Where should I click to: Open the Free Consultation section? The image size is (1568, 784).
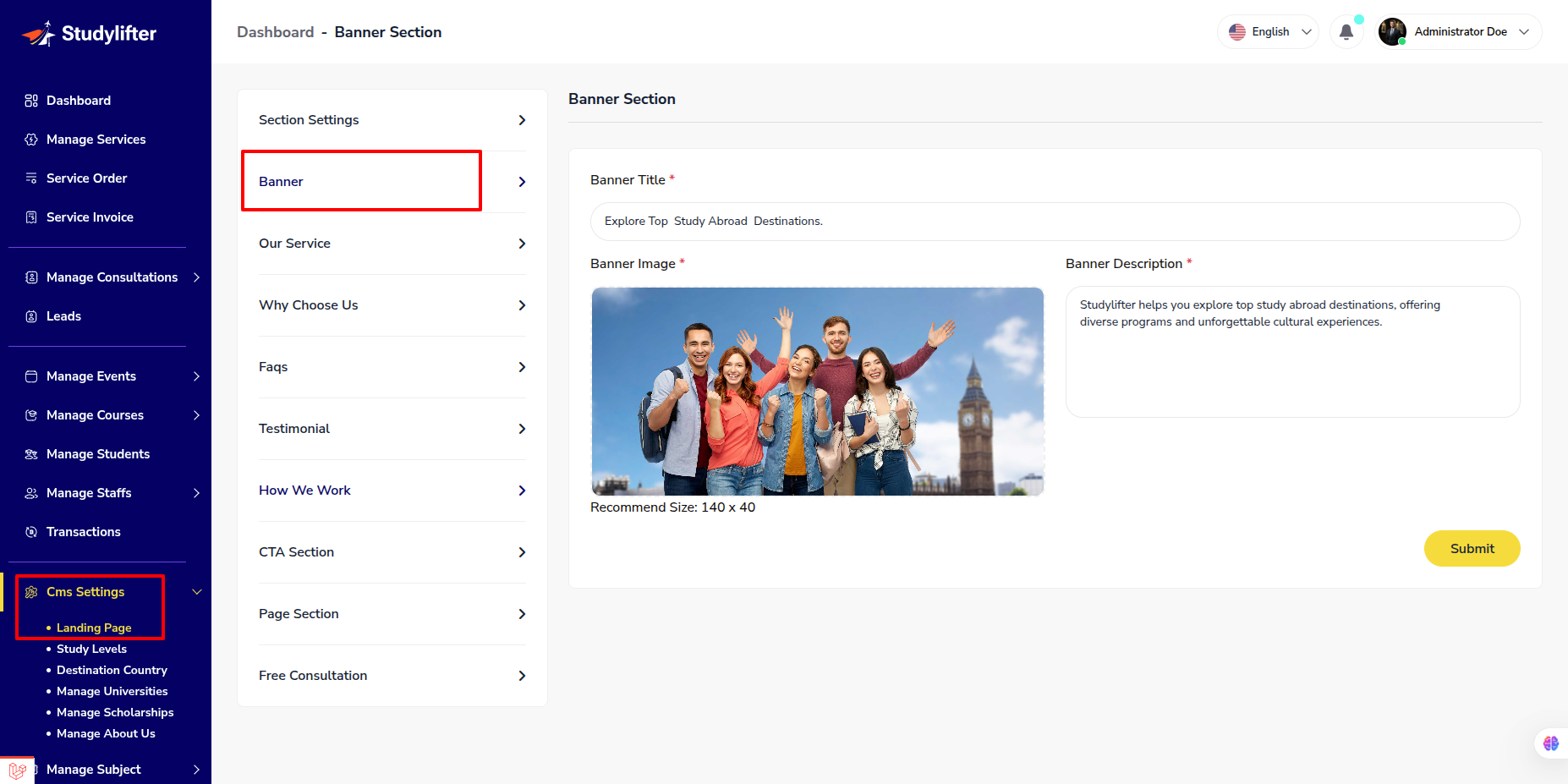392,676
